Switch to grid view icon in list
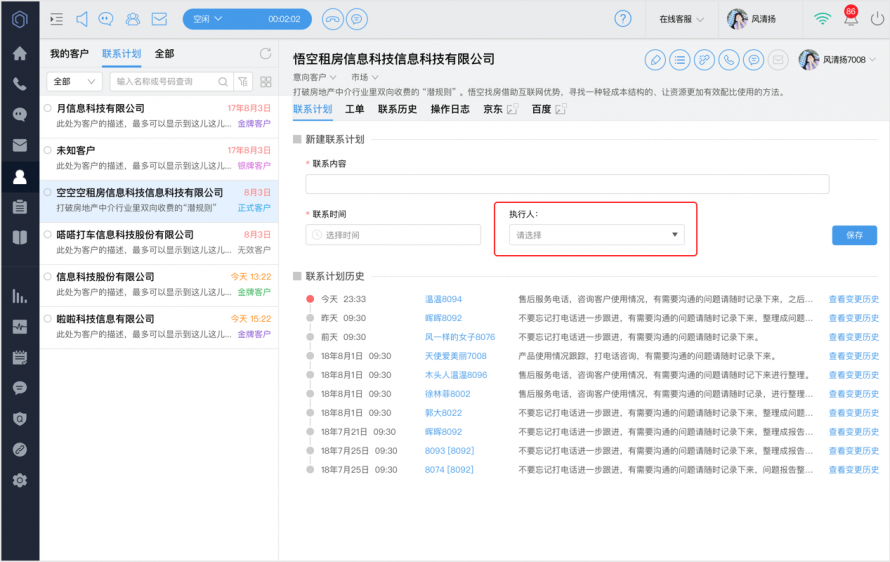This screenshot has width=890, height=562. 266,82
